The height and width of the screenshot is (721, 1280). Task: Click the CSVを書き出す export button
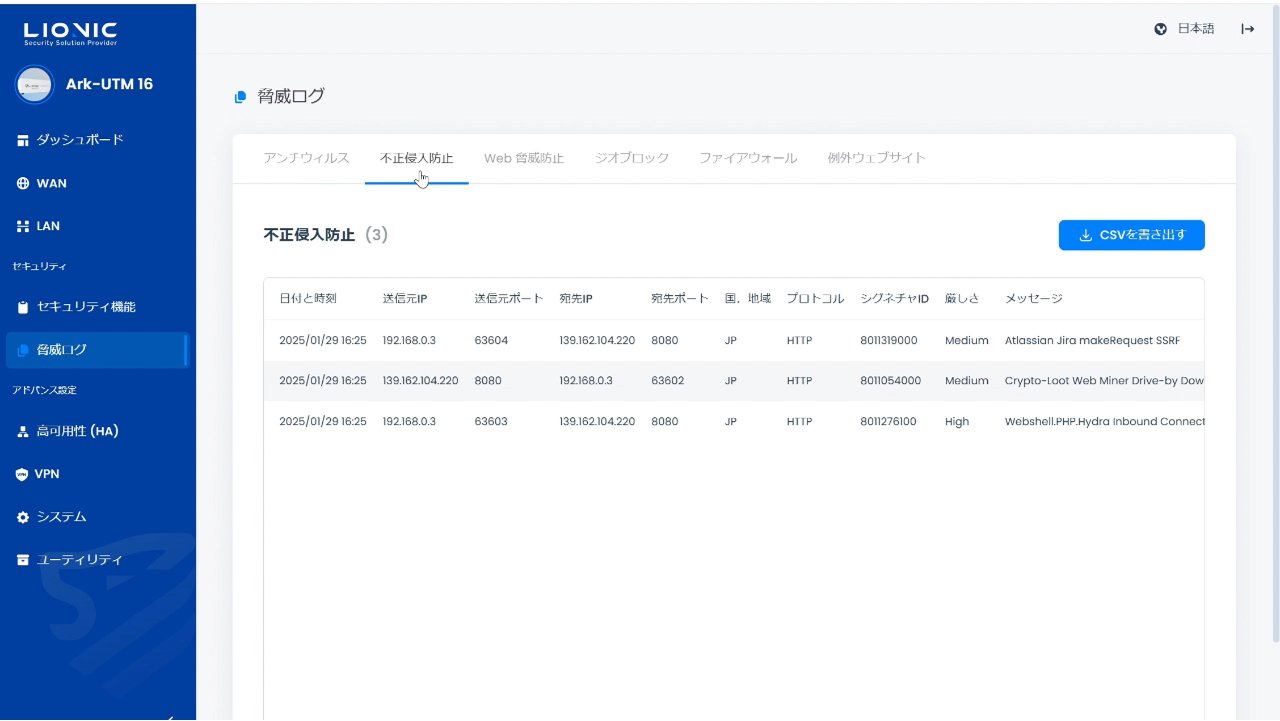(1131, 235)
